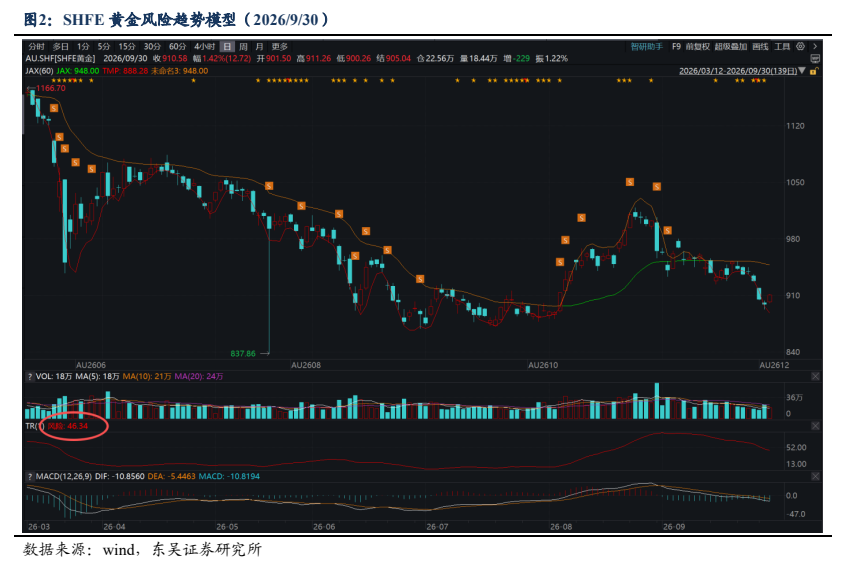Click the MA(10): 21万 volume average label
846x571 pixels.
(147, 376)
